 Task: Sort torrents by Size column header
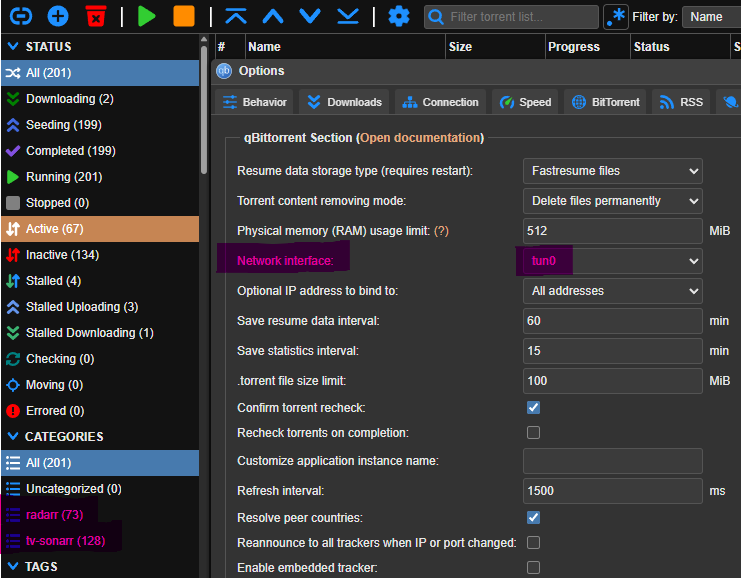[x=495, y=46]
